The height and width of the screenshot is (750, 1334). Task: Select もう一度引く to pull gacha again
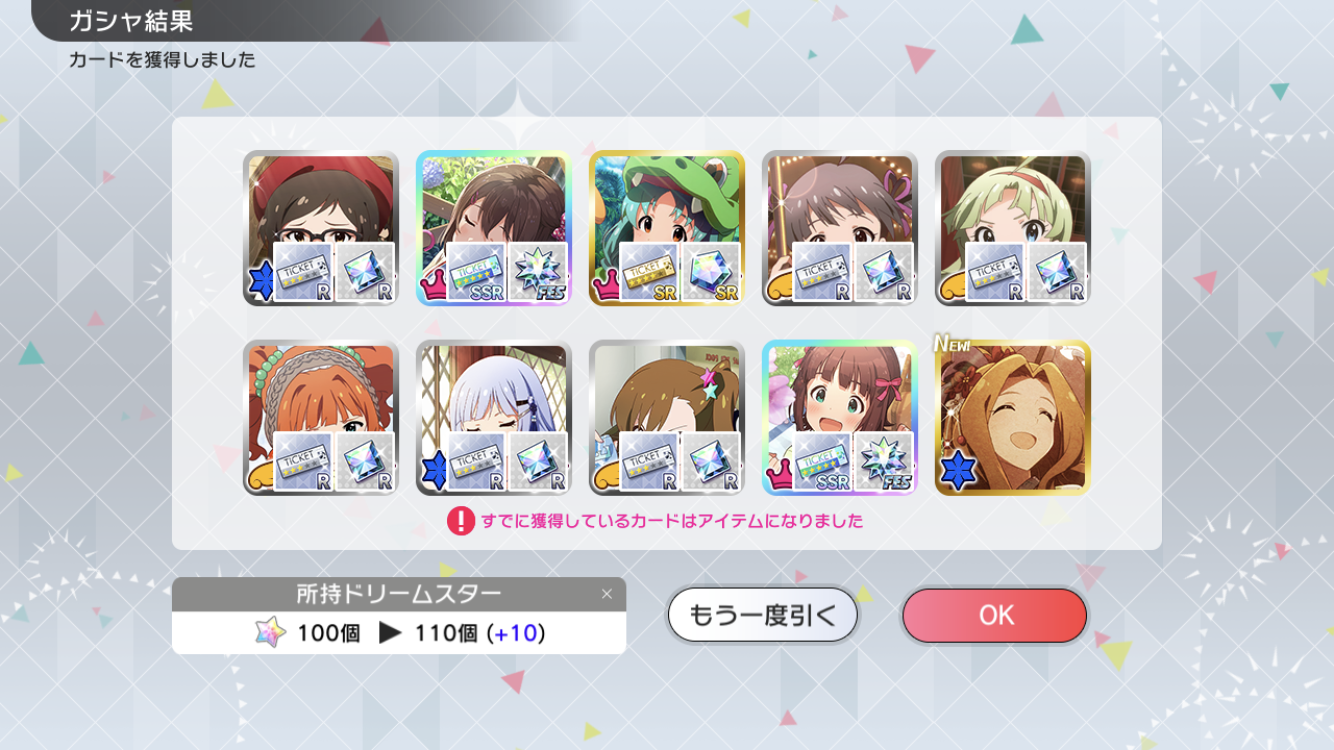(x=763, y=614)
